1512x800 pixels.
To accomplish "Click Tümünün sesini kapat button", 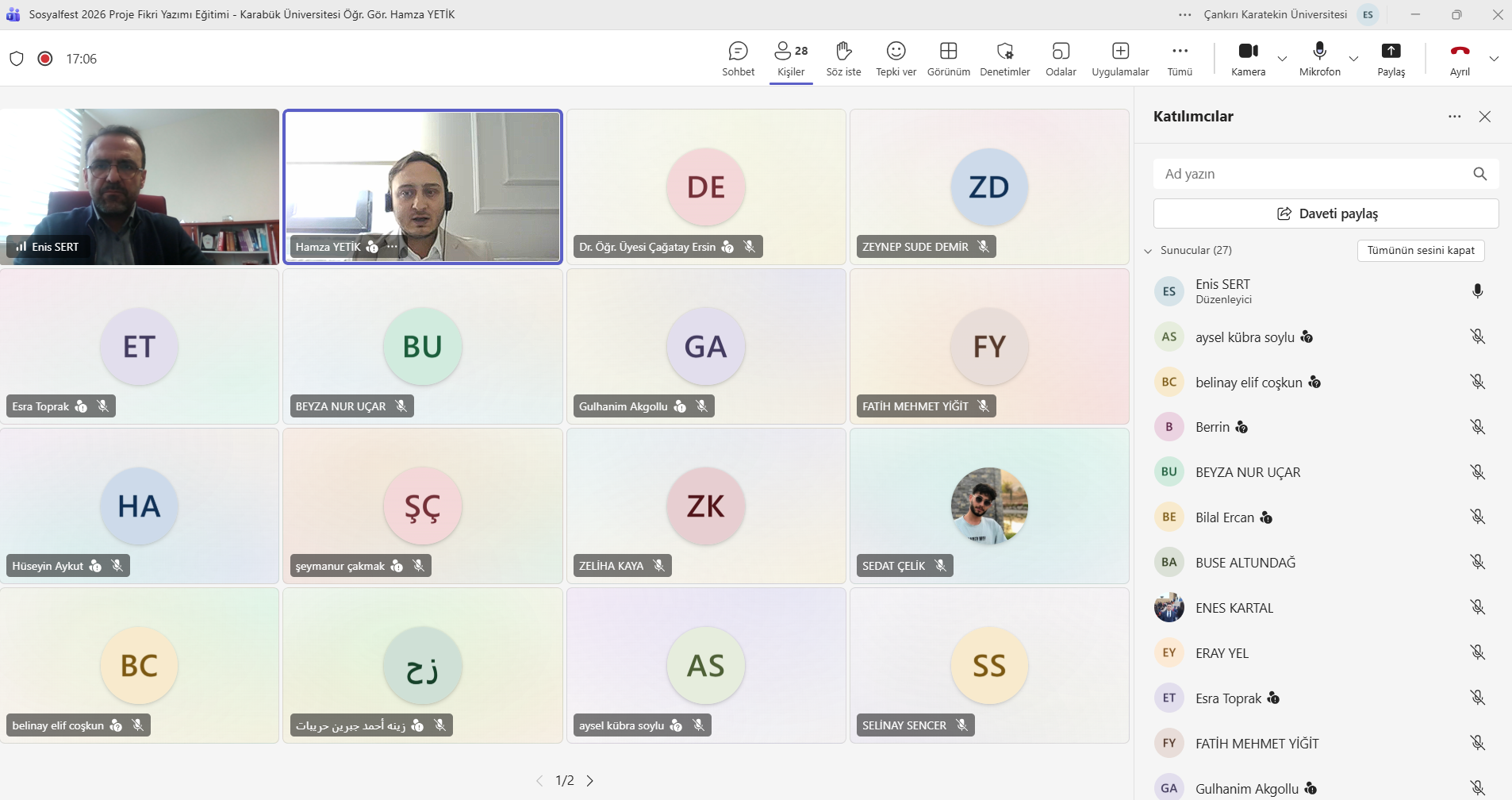I will 1420,251.
